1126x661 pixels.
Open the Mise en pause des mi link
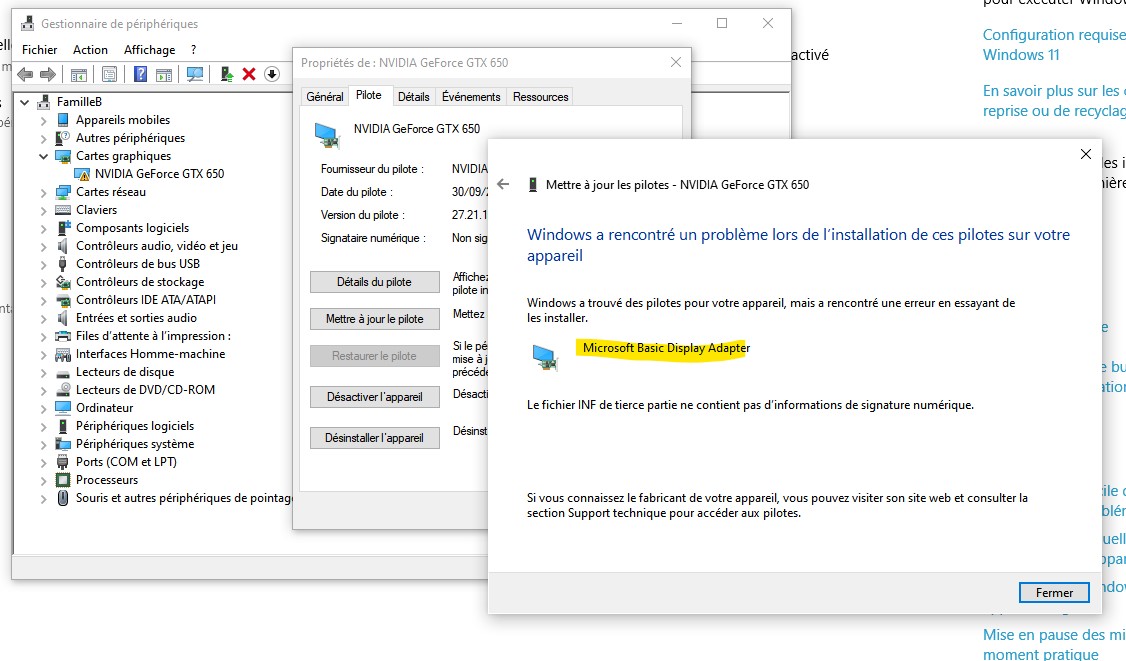click(x=1053, y=644)
